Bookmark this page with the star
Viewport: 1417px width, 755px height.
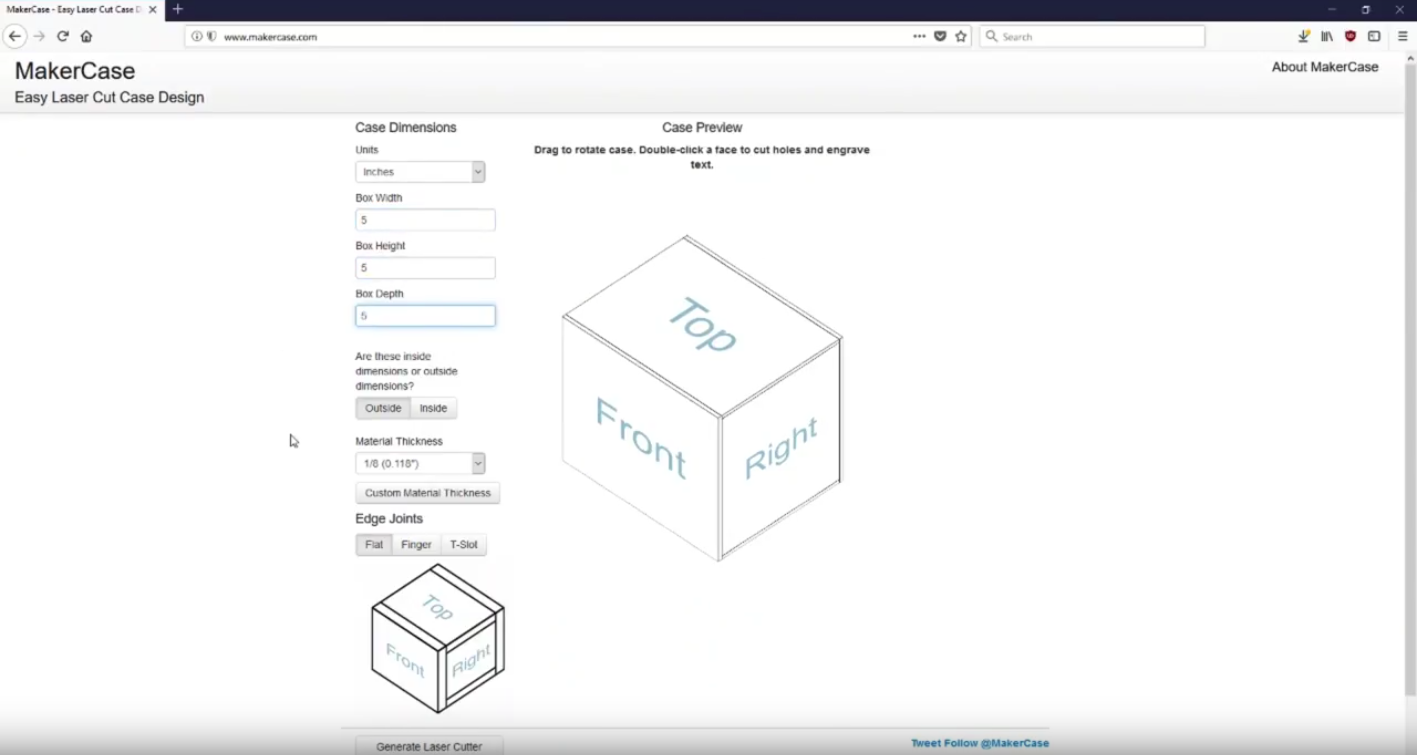(x=961, y=36)
